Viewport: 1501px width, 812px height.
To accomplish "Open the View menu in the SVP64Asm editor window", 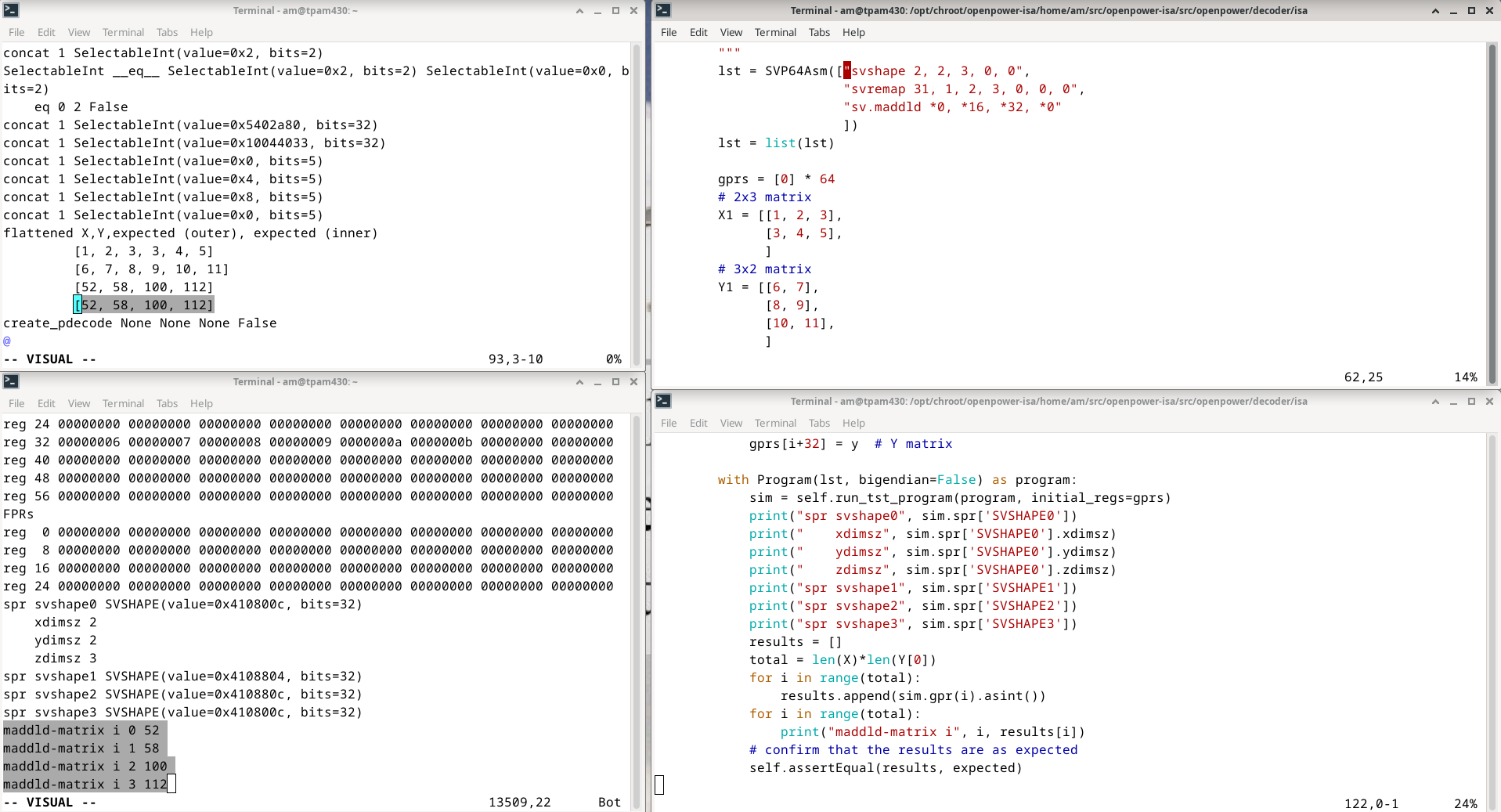I will coord(731,32).
